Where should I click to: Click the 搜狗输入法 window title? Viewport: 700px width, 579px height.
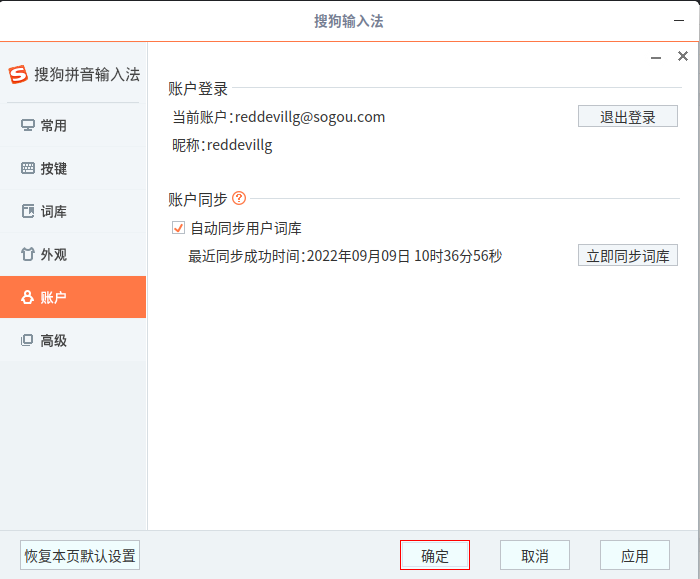[x=349, y=21]
